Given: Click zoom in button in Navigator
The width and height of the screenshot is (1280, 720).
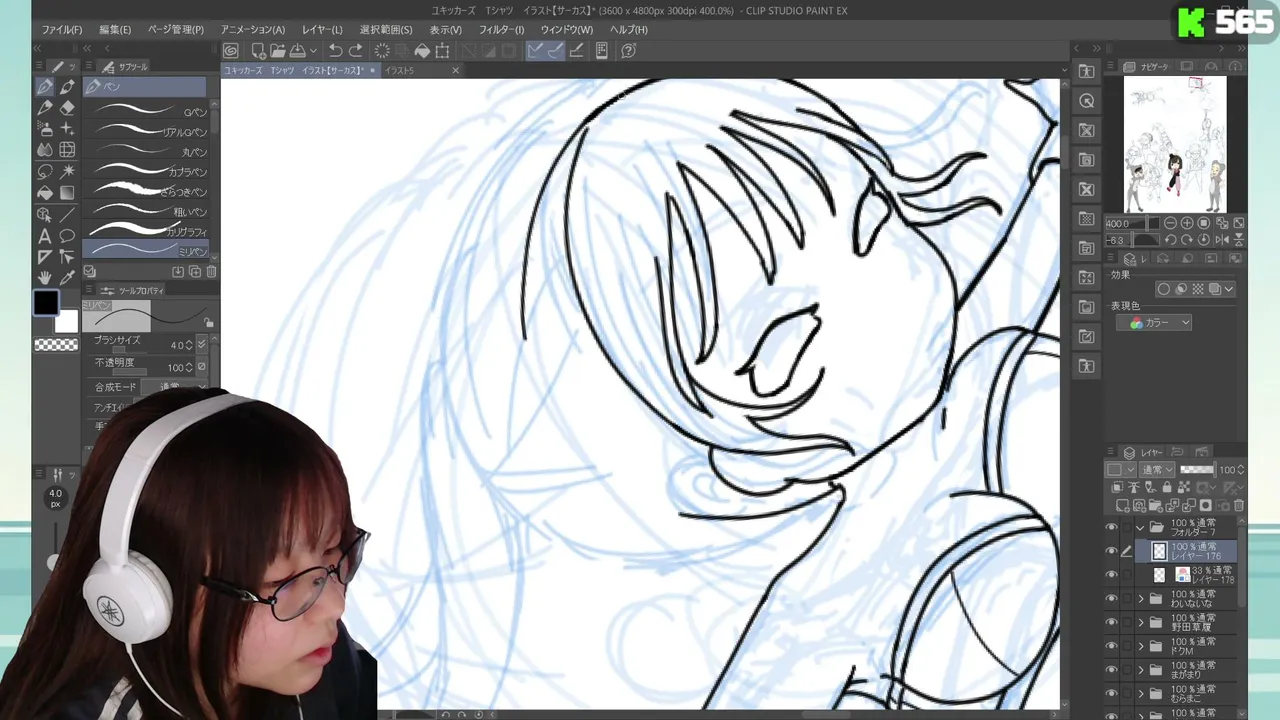Looking at the screenshot, I should click(1187, 223).
